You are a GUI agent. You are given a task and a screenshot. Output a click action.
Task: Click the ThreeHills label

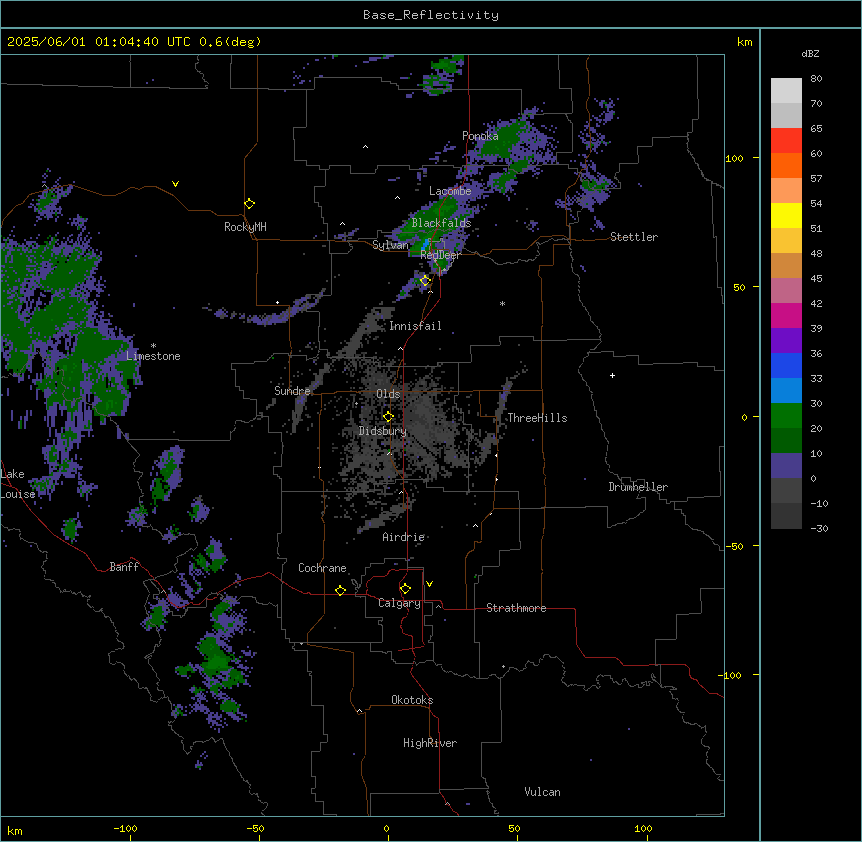537,418
